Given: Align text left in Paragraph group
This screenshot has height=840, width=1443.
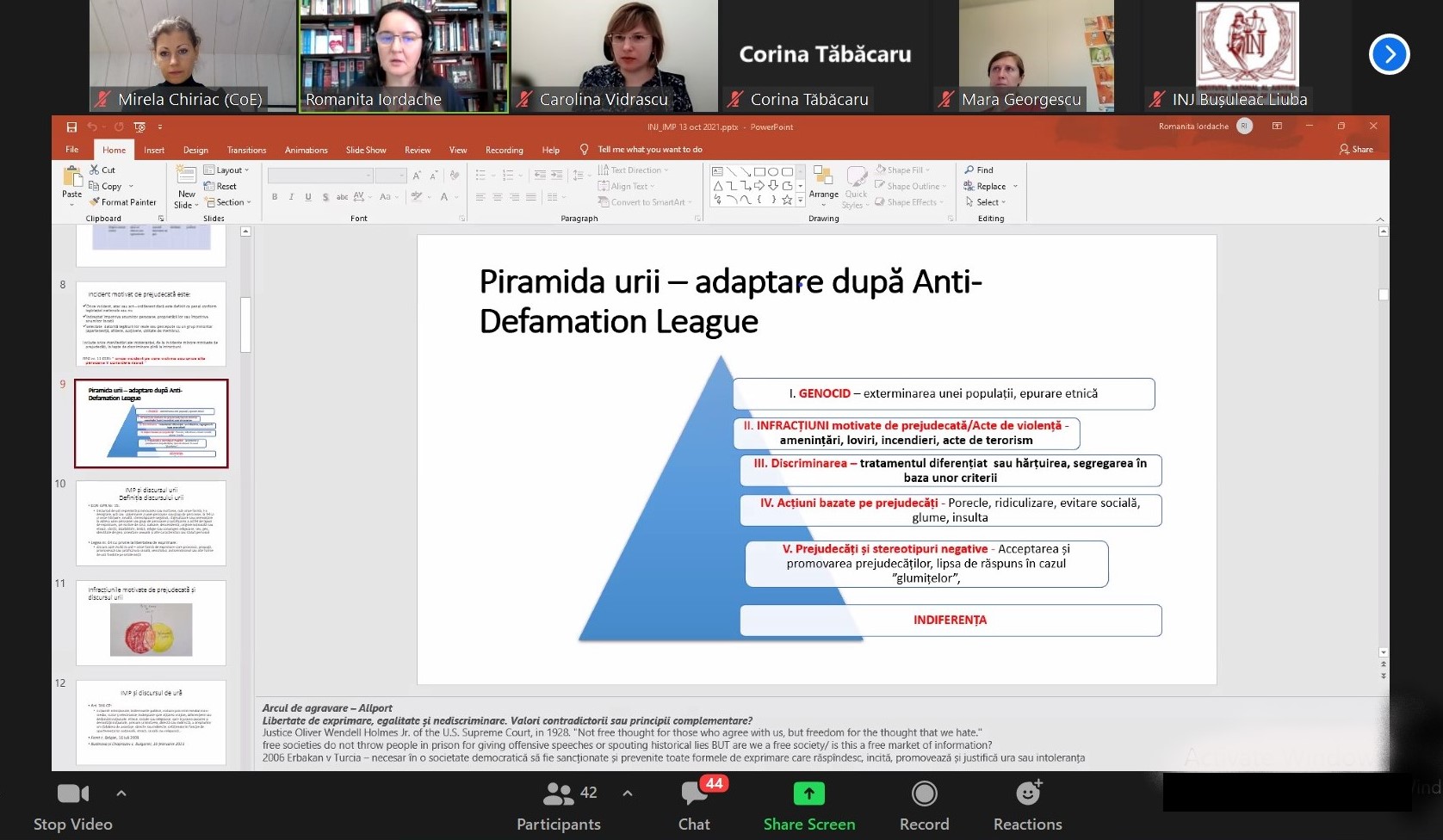Looking at the screenshot, I should click(480, 197).
